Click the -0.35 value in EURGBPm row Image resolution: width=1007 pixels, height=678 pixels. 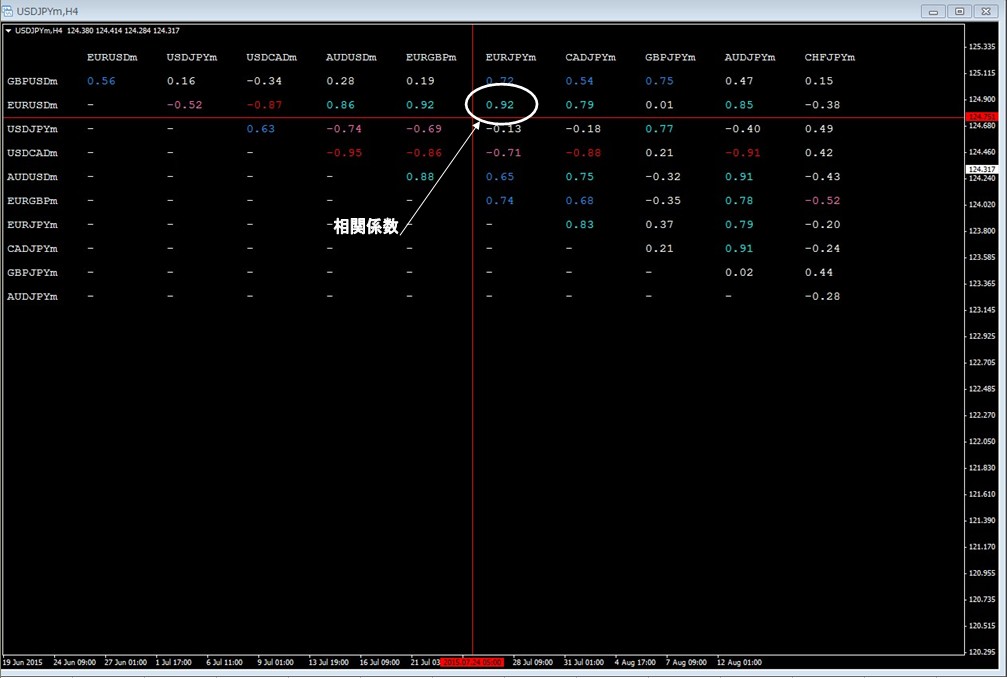click(x=663, y=200)
